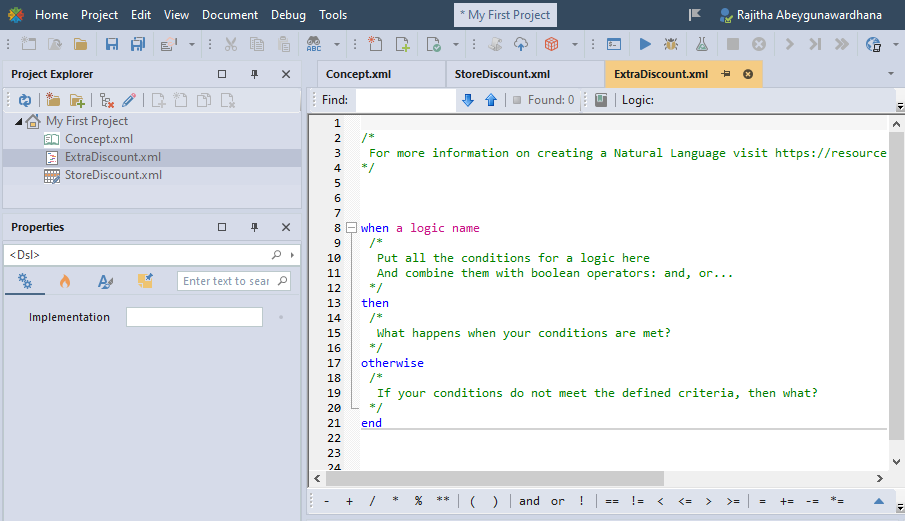This screenshot has height=521, width=905.
Task: Click new document icon with red star
Action: (x=375, y=44)
